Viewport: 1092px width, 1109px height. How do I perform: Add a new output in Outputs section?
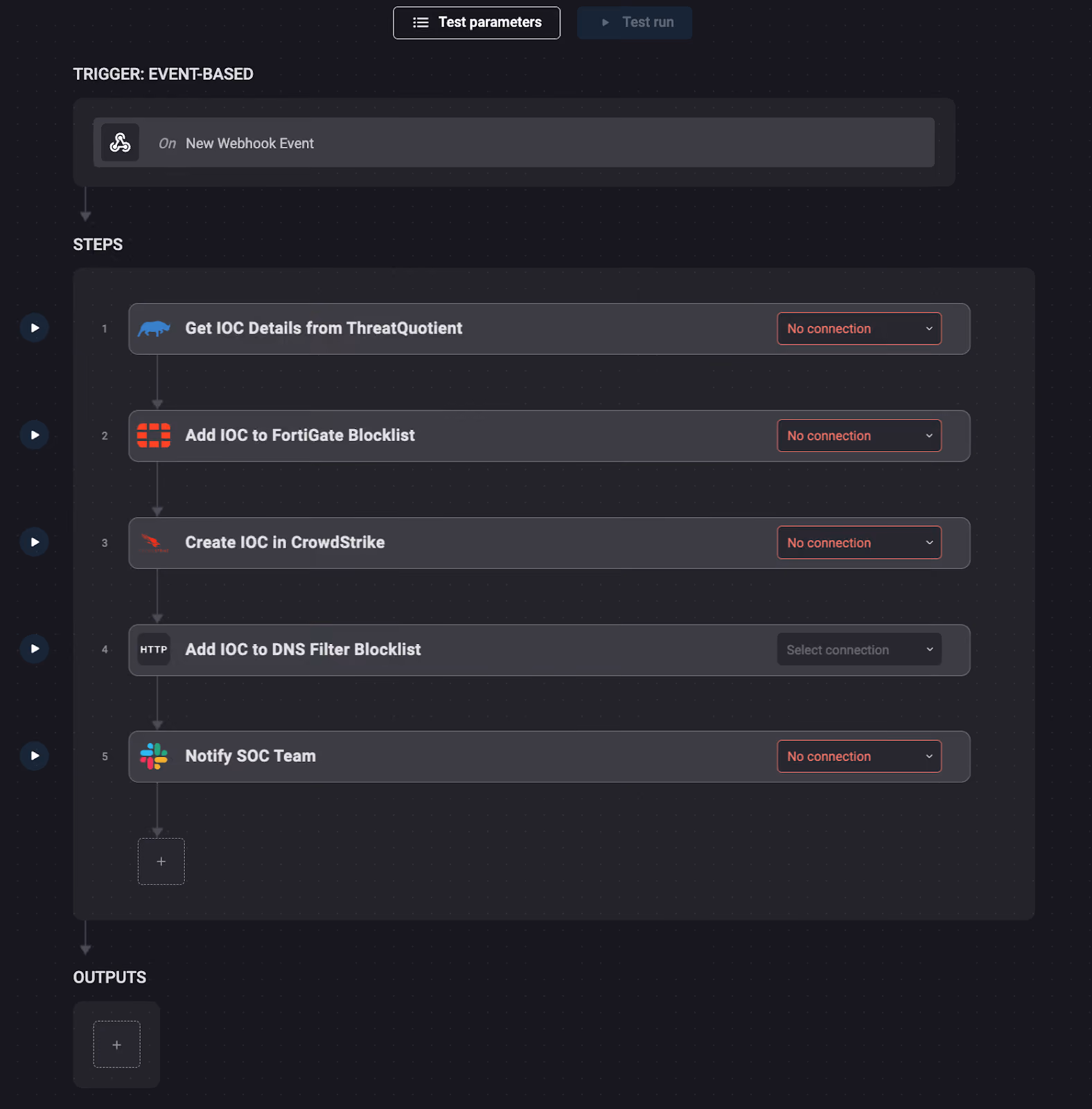pyautogui.click(x=117, y=1045)
